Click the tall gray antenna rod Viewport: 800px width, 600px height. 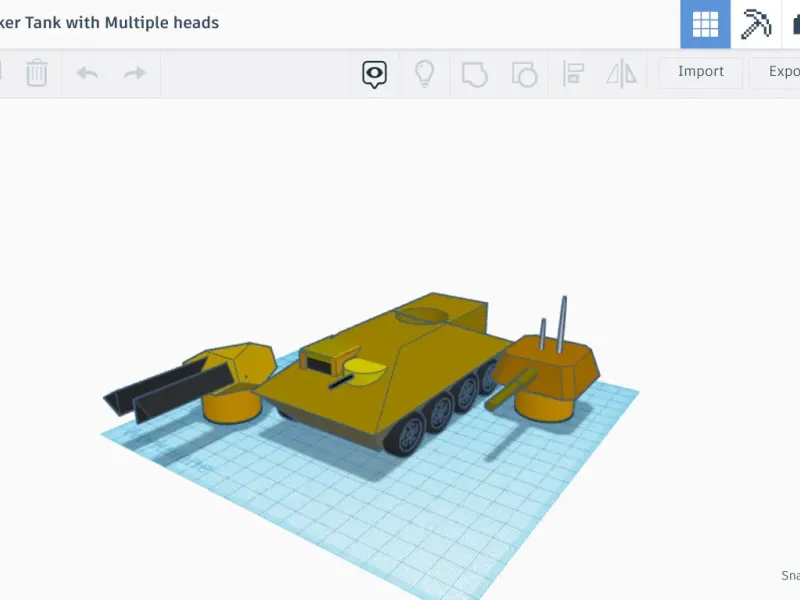(x=562, y=324)
